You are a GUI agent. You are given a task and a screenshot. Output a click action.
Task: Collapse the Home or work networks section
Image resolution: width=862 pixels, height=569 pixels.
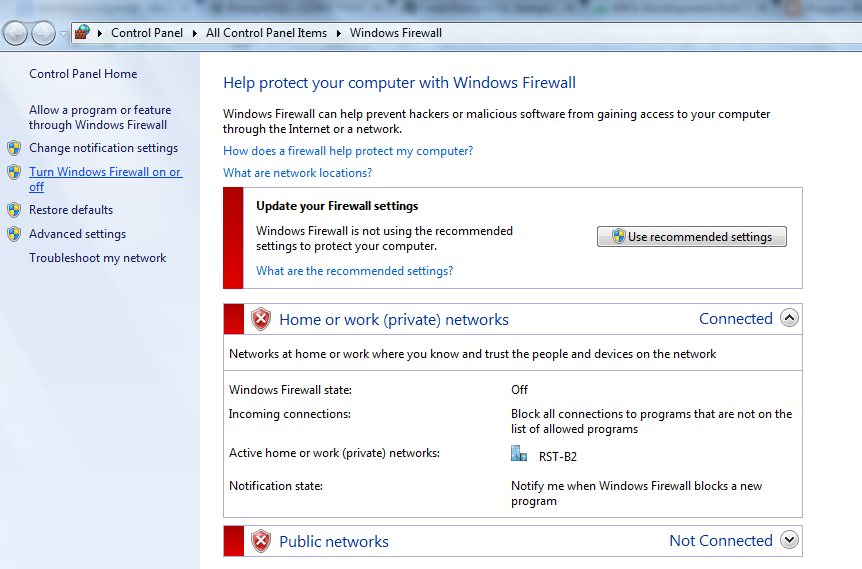789,318
